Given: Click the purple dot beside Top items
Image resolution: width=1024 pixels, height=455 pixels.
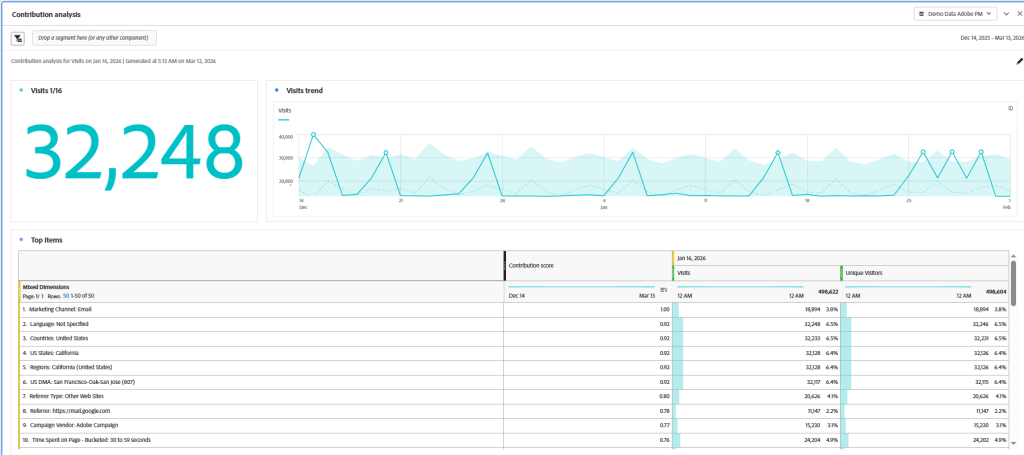Looking at the screenshot, I should coord(21,240).
